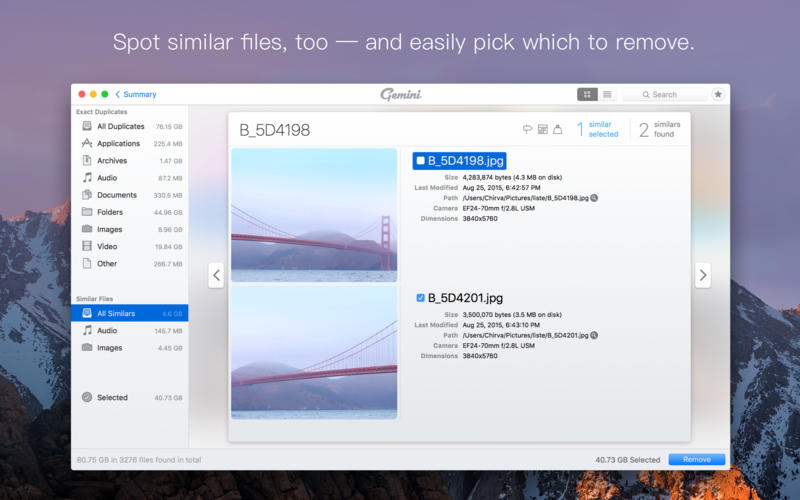This screenshot has width=800, height=500.
Task: Select the Selected 40.73 GB sidebar value
Action: 168,398
